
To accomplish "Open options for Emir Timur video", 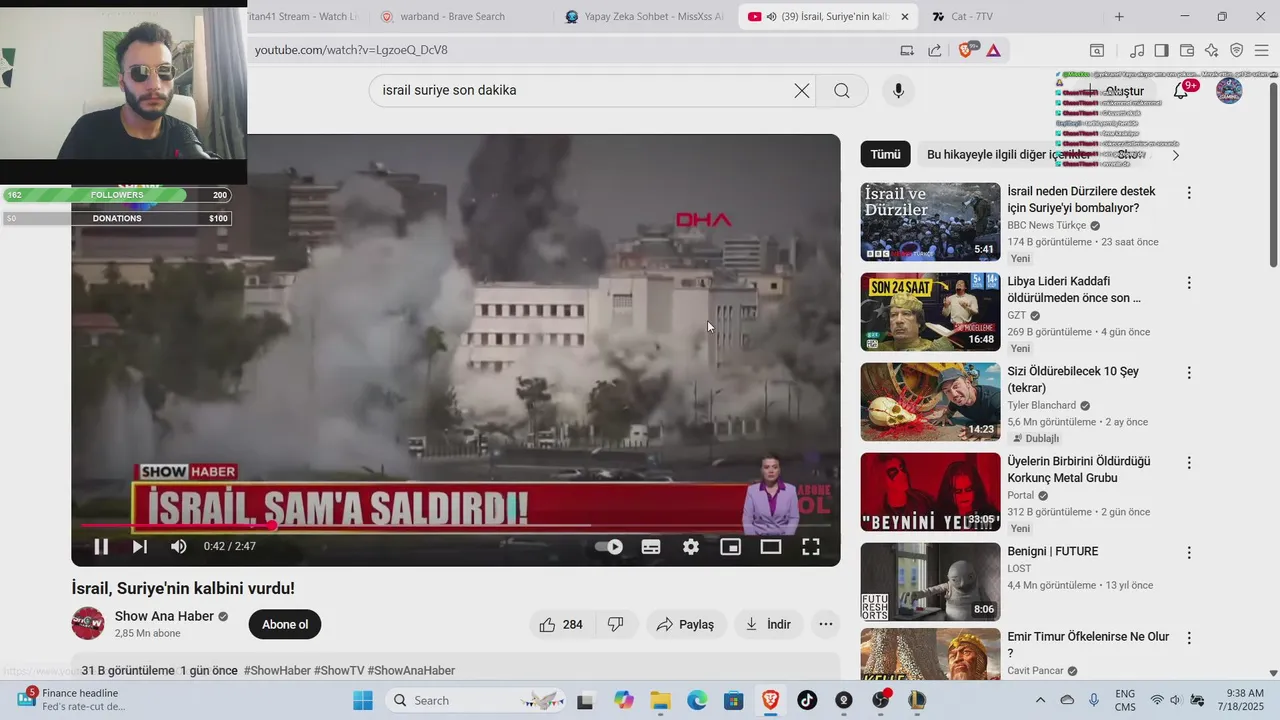I will tap(1189, 638).
